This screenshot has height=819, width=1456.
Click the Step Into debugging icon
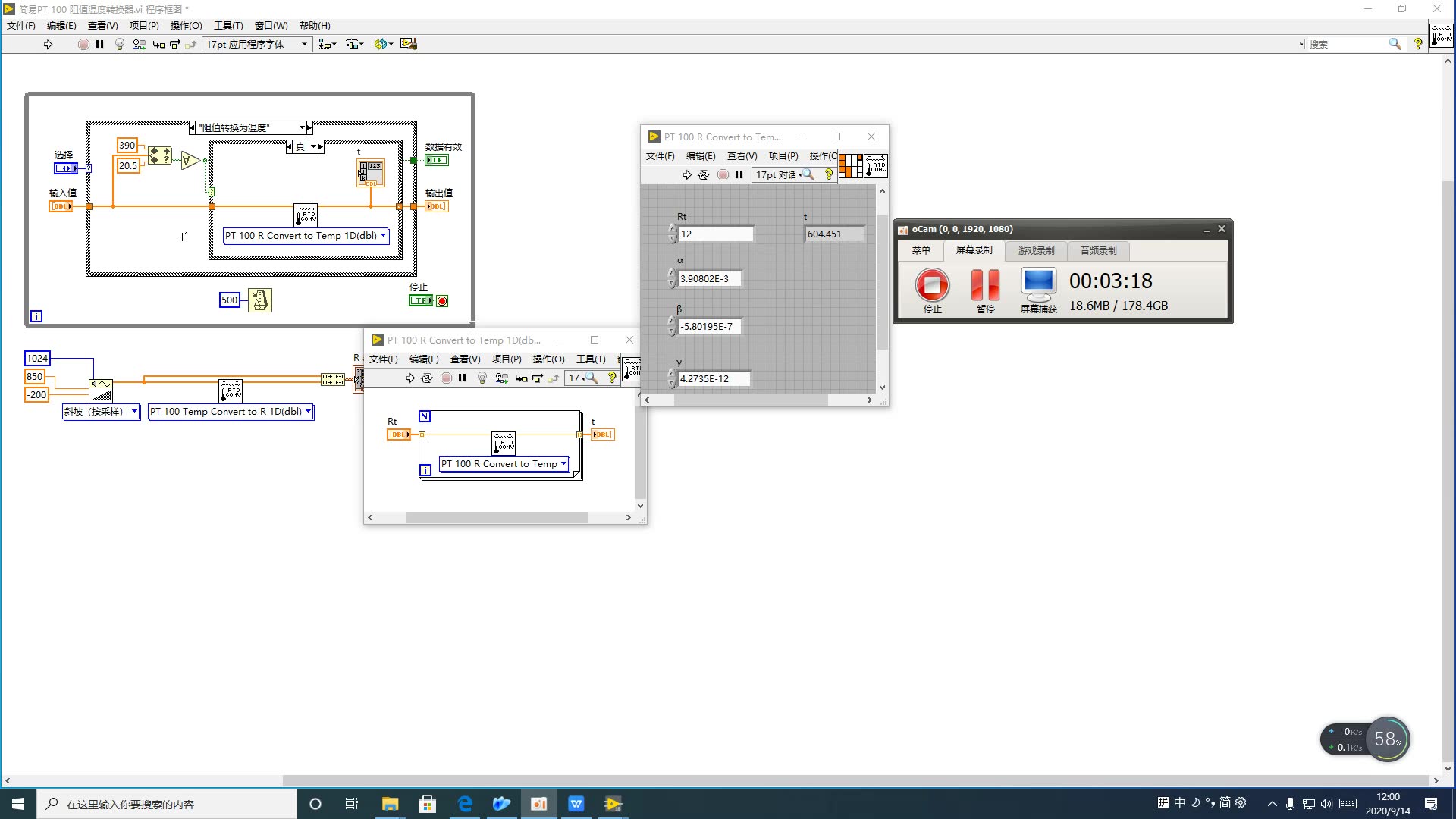tap(158, 44)
